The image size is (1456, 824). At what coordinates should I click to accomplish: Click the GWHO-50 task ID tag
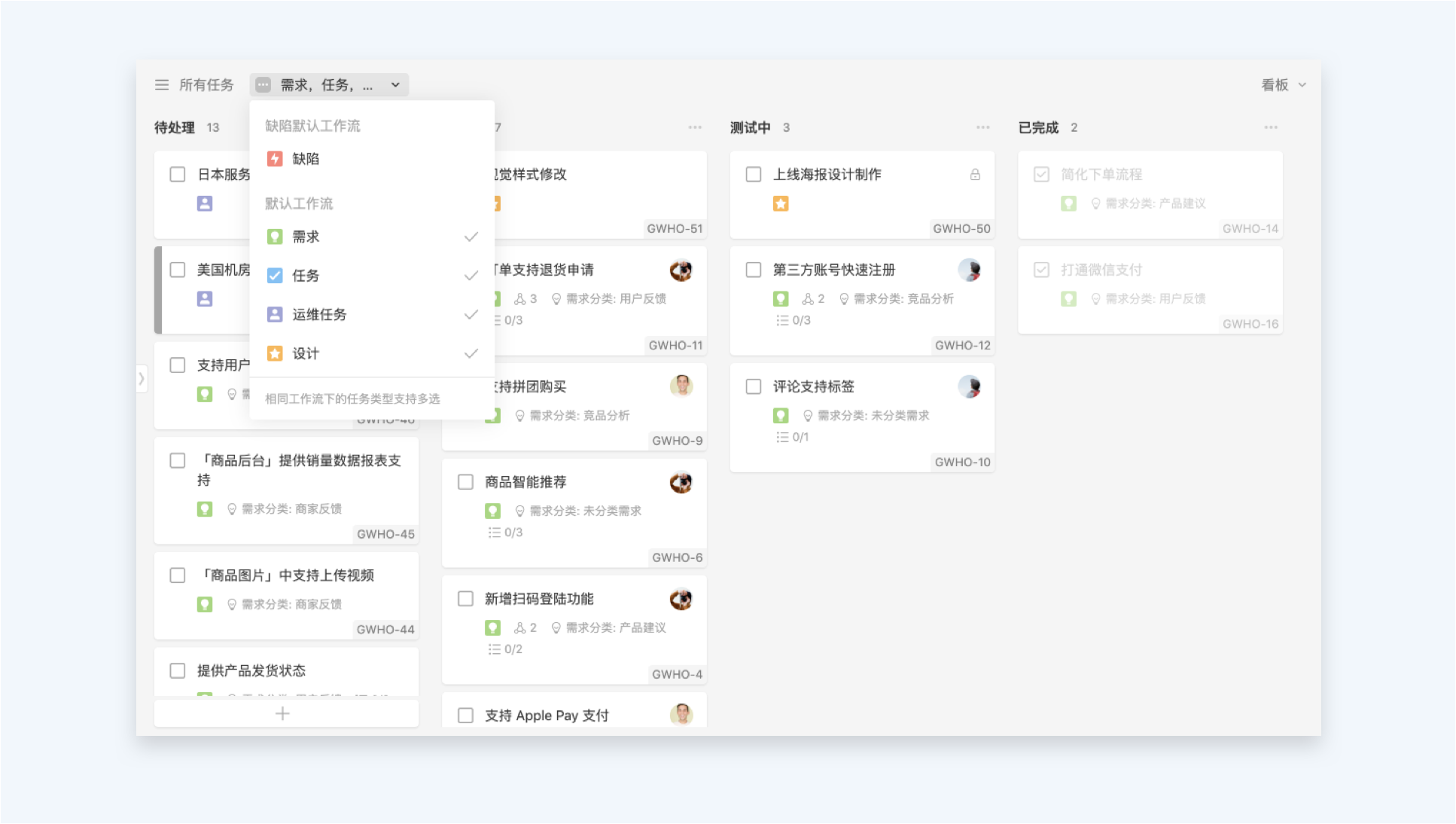[962, 229]
